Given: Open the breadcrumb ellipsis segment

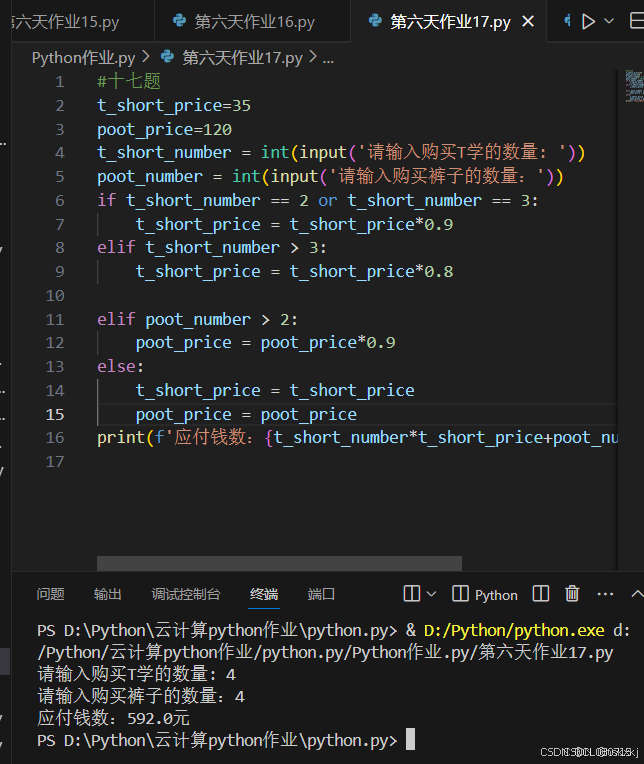Looking at the screenshot, I should pyautogui.click(x=328, y=58).
